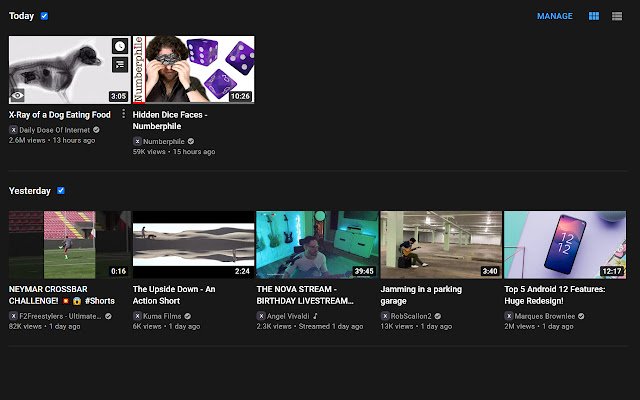
Task: Open Numberphile channel link
Action: (x=164, y=141)
